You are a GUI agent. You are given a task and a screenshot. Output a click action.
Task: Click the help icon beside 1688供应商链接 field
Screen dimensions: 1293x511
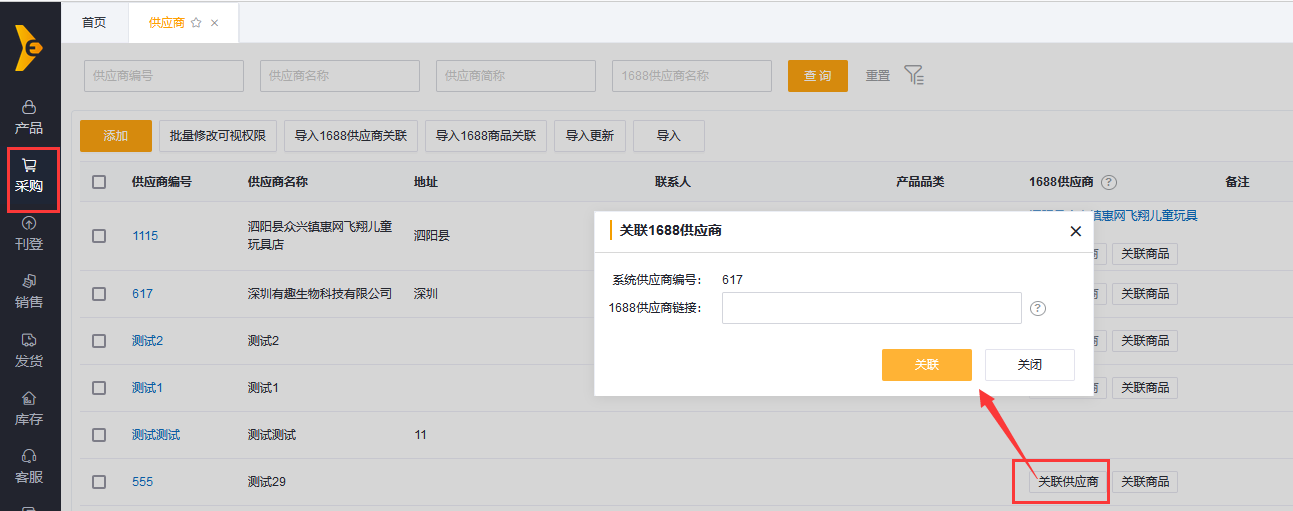[x=1038, y=309]
